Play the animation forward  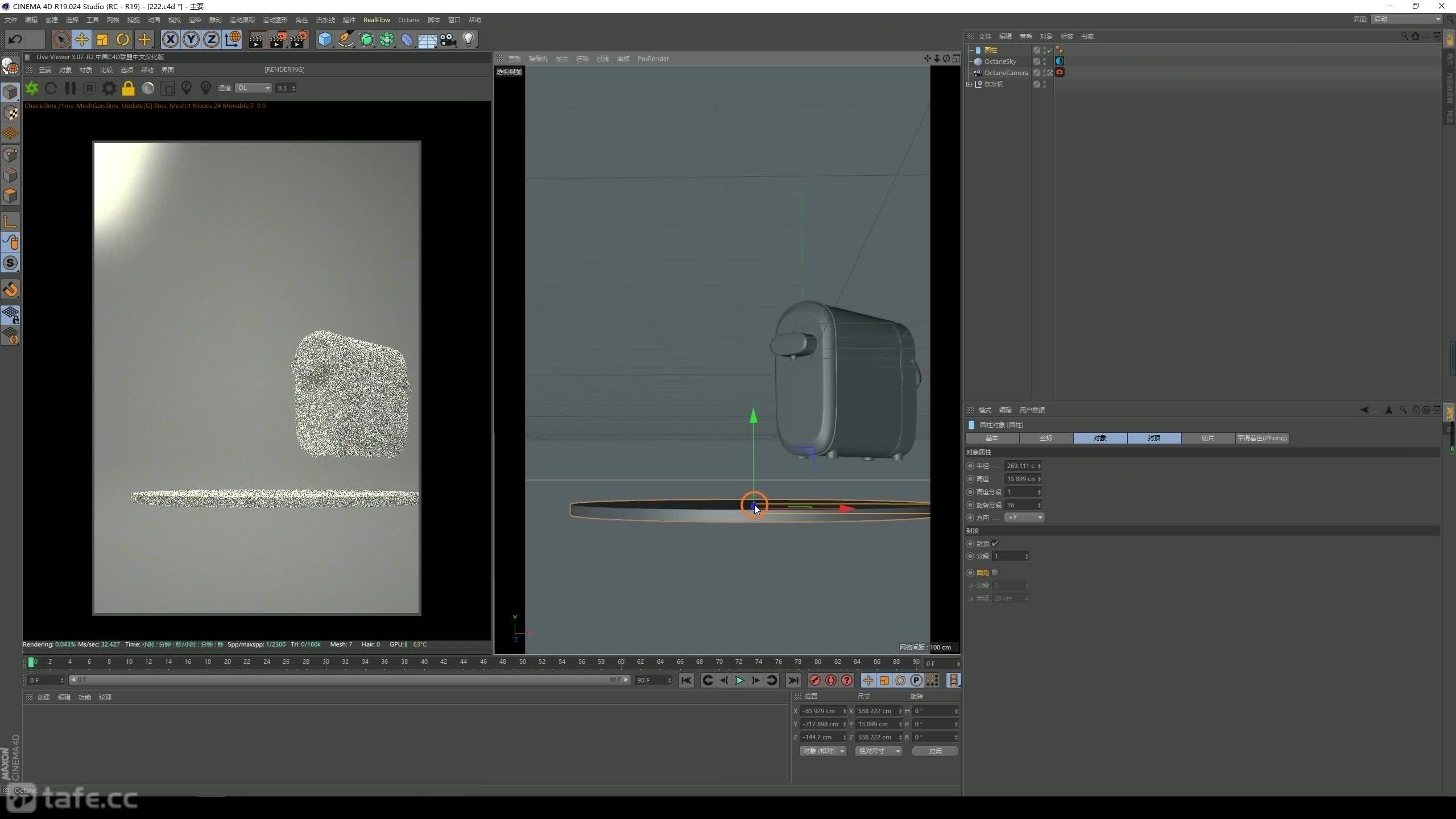[739, 680]
